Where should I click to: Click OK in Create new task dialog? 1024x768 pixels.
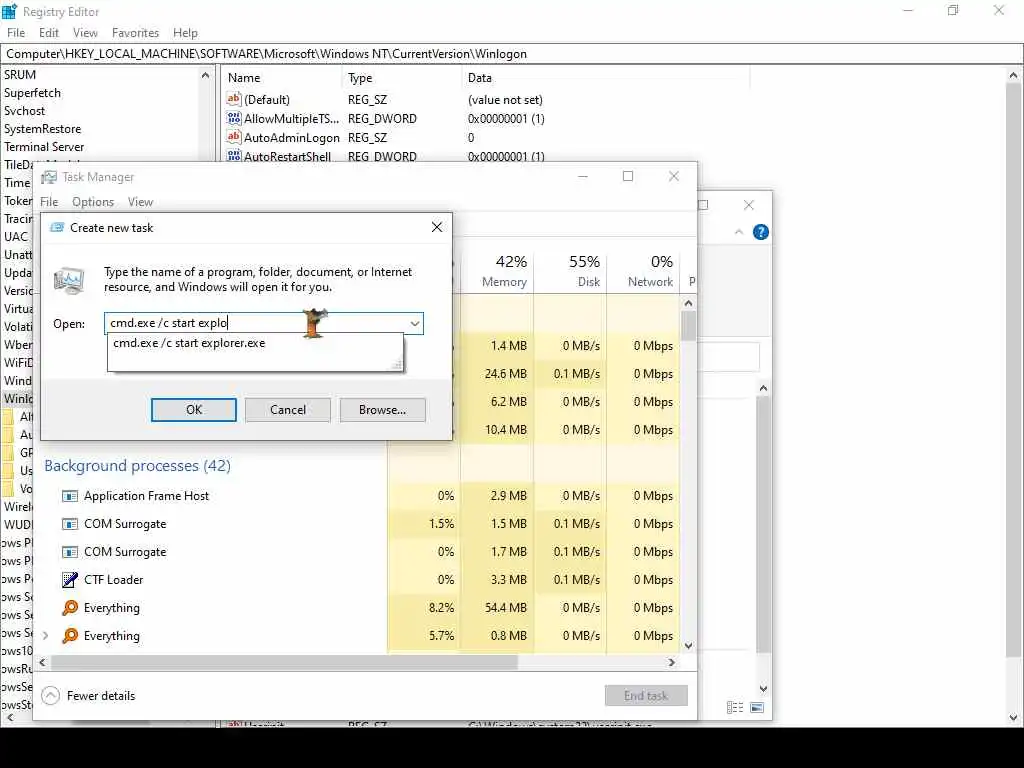click(x=194, y=409)
